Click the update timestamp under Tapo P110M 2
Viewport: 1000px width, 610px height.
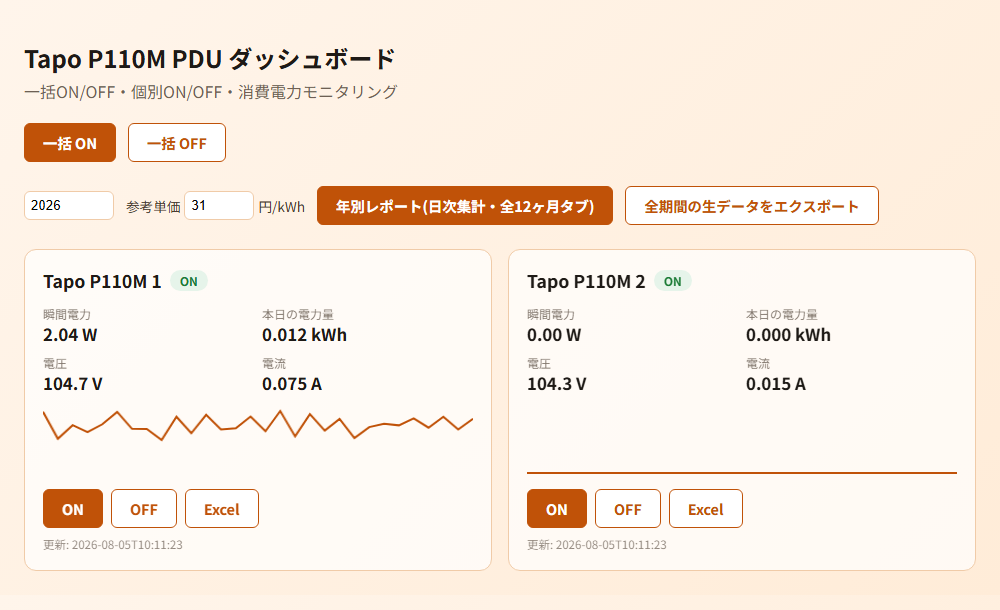[x=597, y=545]
